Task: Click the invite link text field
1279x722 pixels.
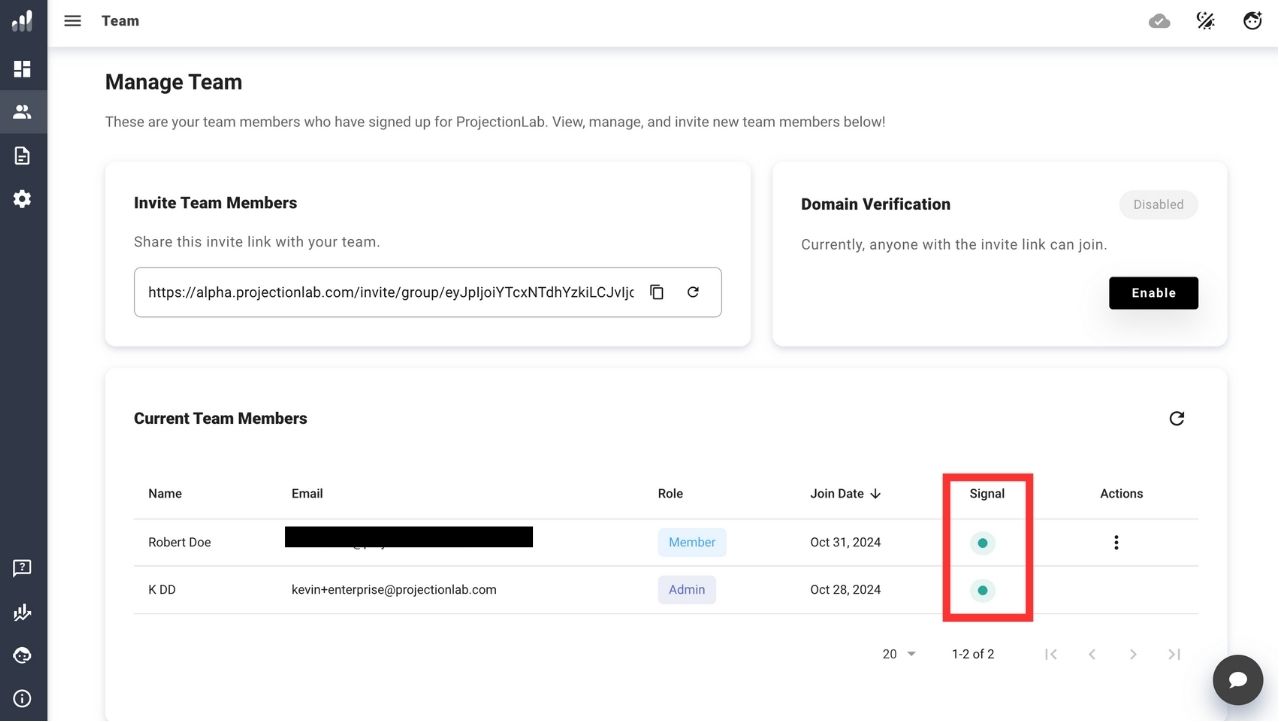Action: point(390,292)
